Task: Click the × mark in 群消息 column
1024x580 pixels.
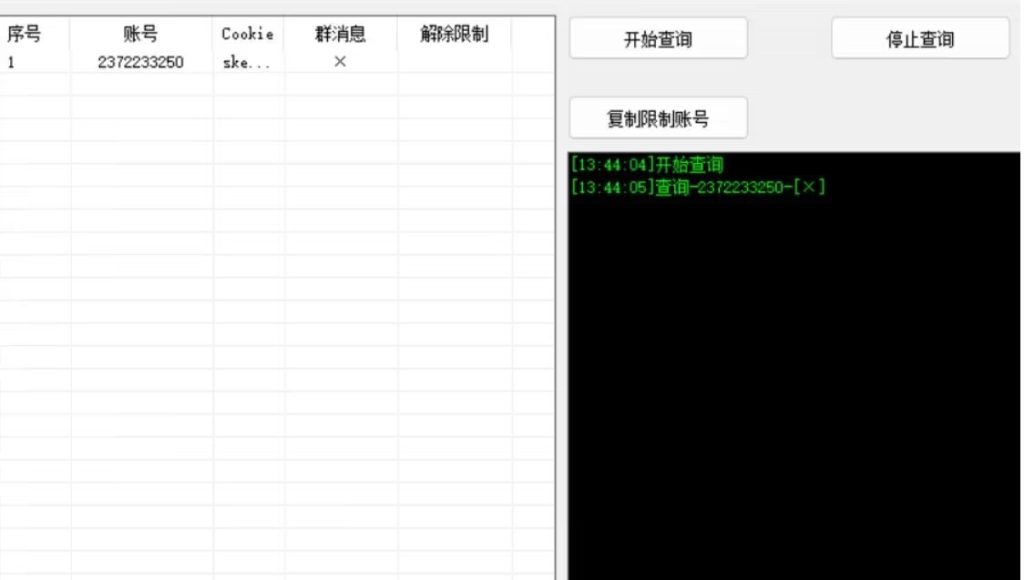Action: tap(340, 62)
